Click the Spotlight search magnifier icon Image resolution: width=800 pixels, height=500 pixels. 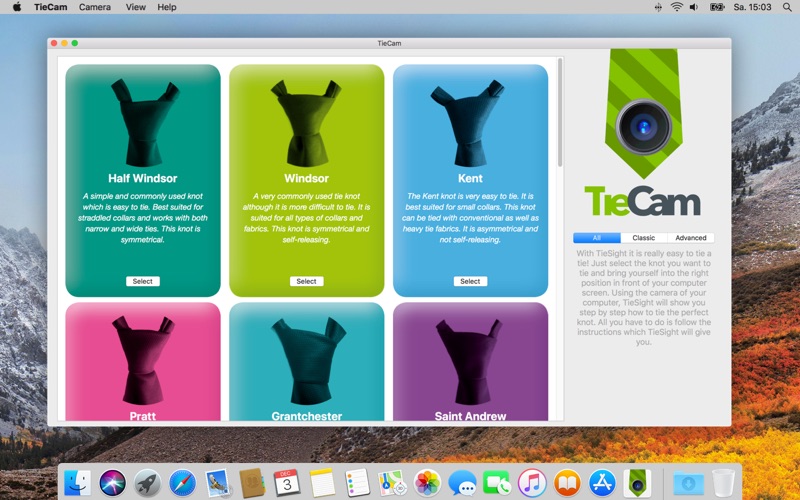pyautogui.click(x=787, y=7)
